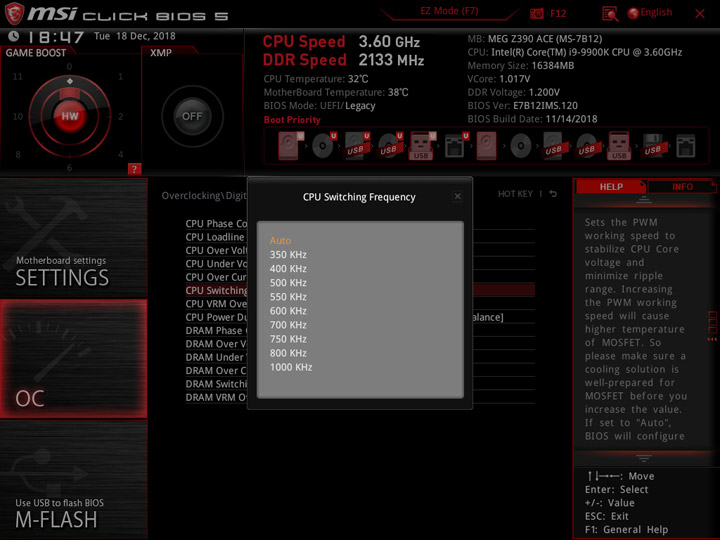Open M-FLASH USB BIOS flashing
Screen dimensions: 720x540
tap(73, 480)
